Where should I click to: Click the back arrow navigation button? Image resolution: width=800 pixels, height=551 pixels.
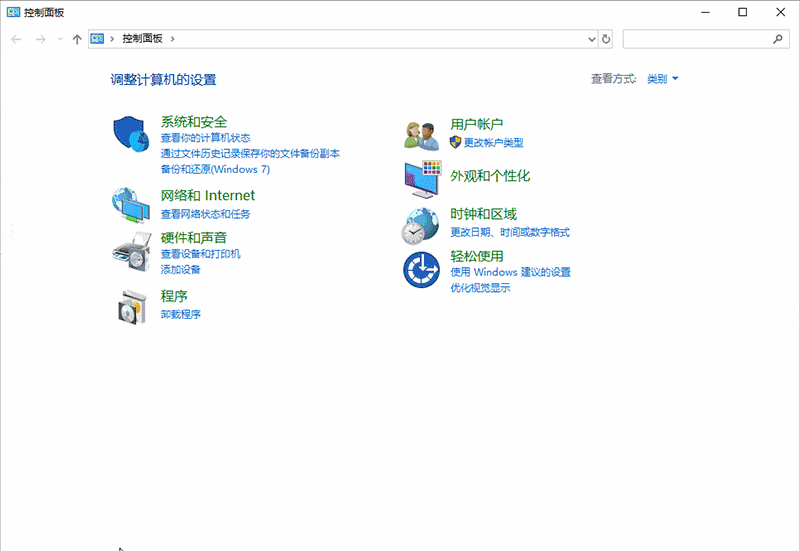pyautogui.click(x=16, y=39)
